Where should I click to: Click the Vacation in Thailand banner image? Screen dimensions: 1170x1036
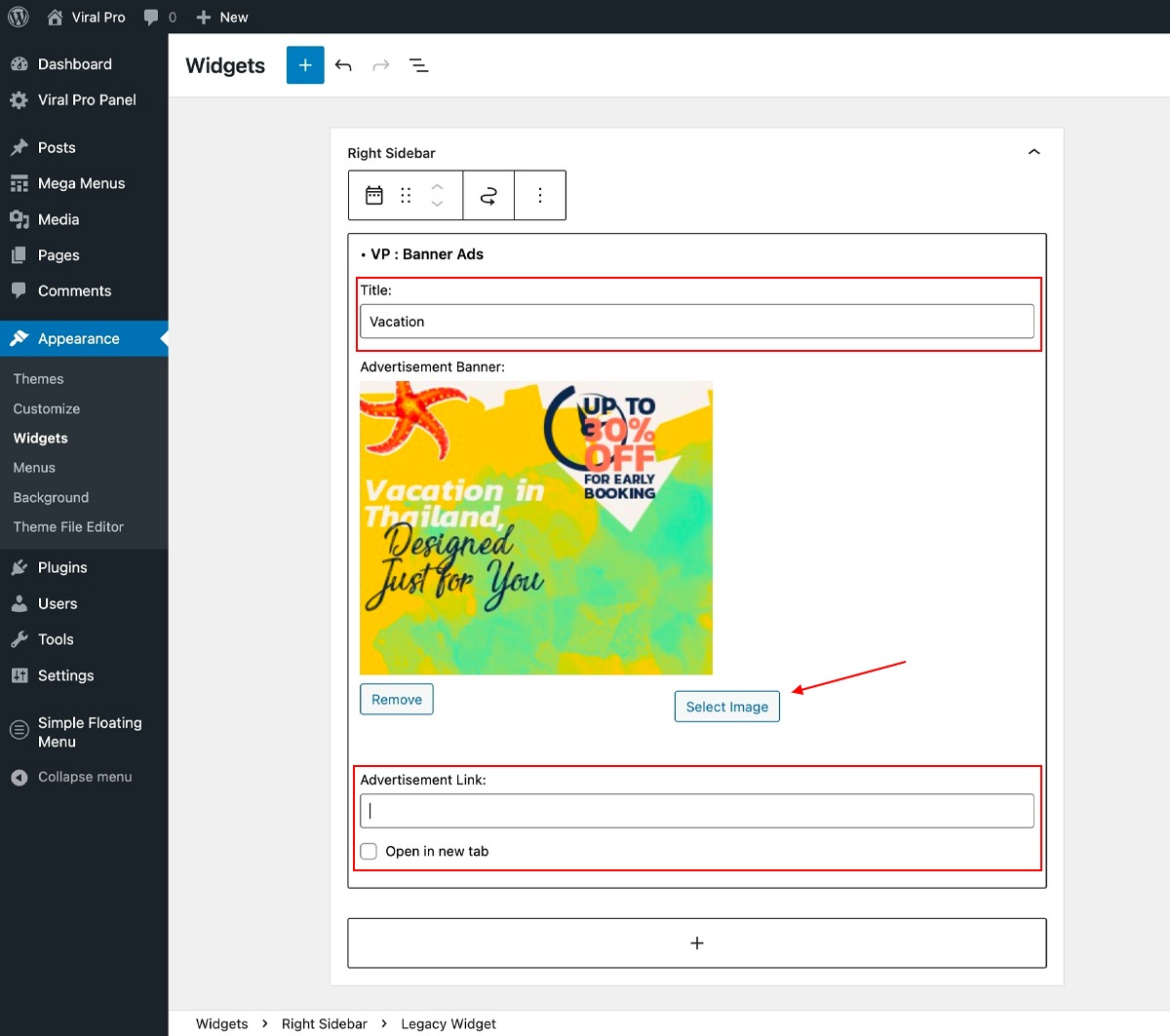coord(536,528)
